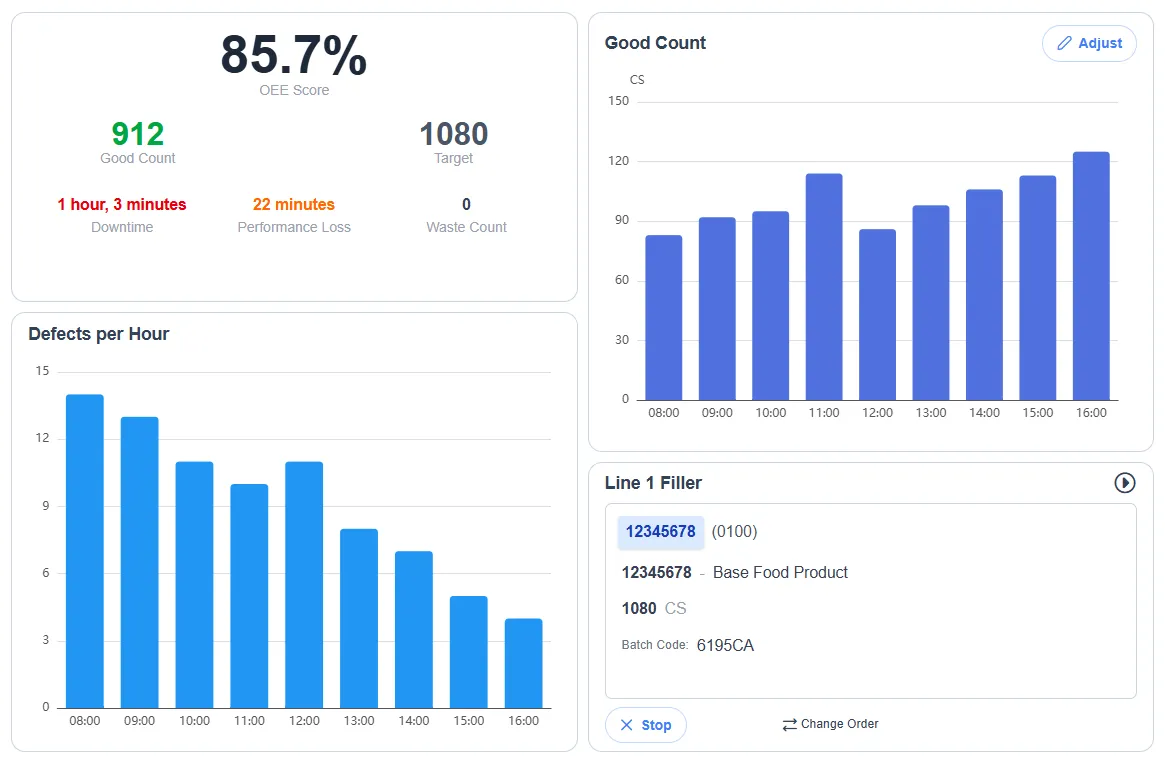Click the 11:00 bar in Good Count chart
The image size is (1165, 764).
click(824, 287)
